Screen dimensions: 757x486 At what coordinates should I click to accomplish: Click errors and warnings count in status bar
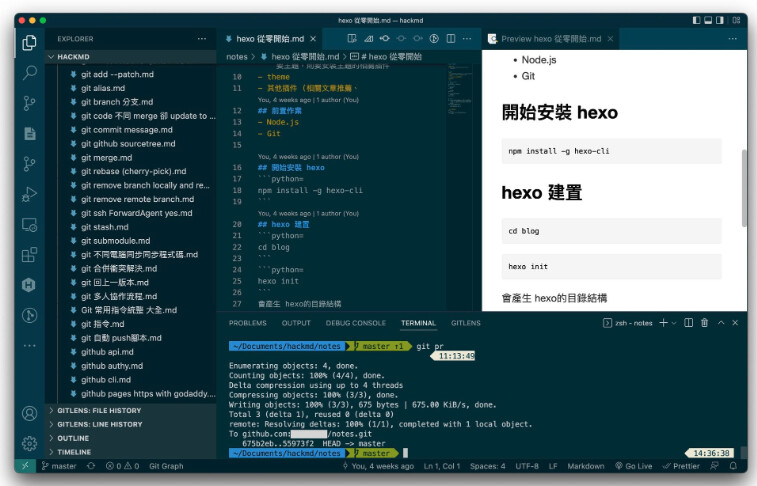point(123,466)
